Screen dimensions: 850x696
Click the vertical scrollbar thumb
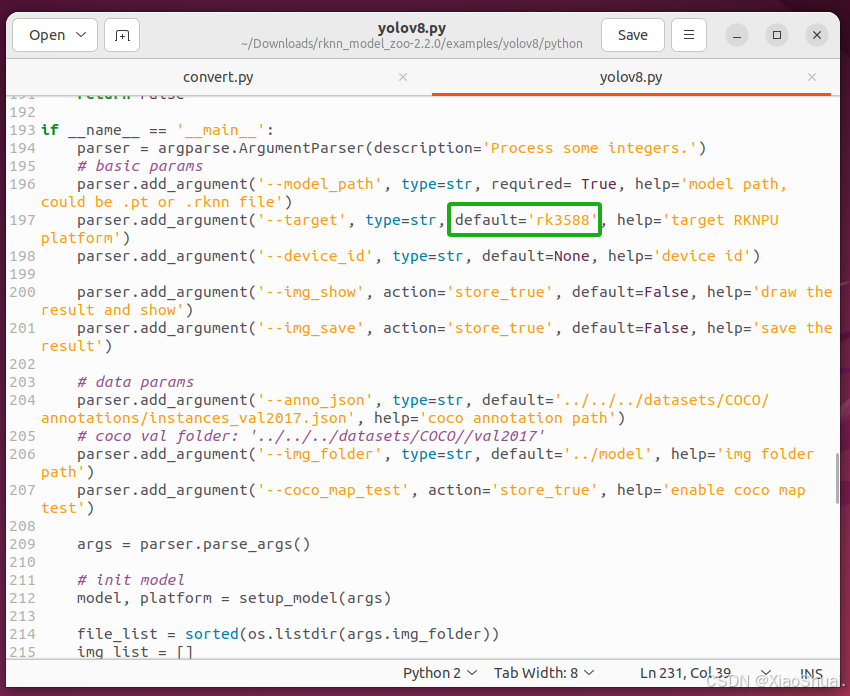click(837, 479)
